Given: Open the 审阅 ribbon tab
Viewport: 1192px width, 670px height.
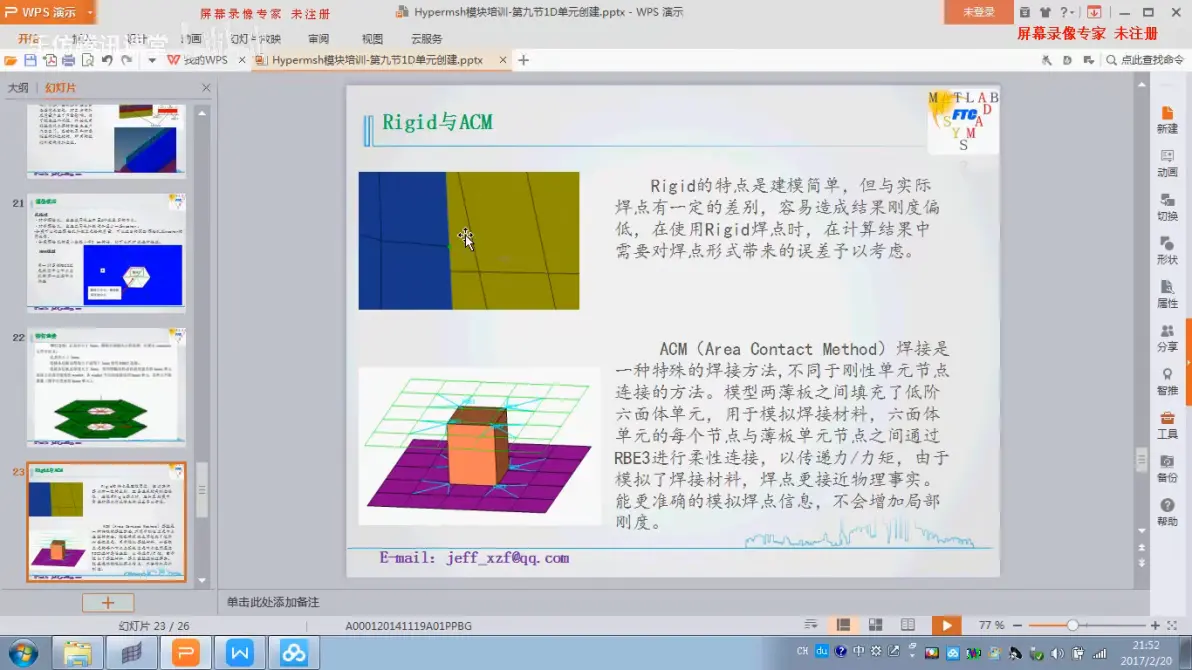Looking at the screenshot, I should click(319, 39).
